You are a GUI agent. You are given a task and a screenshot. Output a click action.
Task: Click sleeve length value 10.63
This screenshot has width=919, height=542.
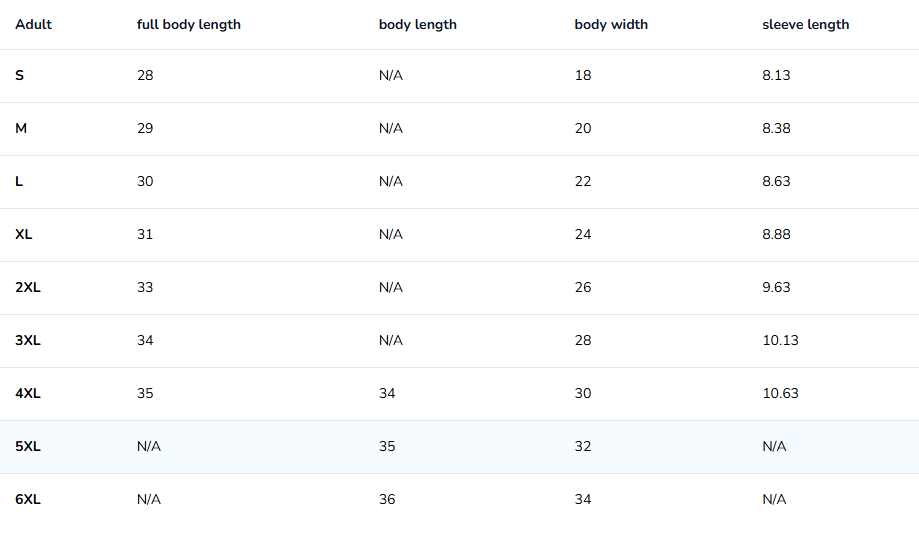[x=780, y=394]
